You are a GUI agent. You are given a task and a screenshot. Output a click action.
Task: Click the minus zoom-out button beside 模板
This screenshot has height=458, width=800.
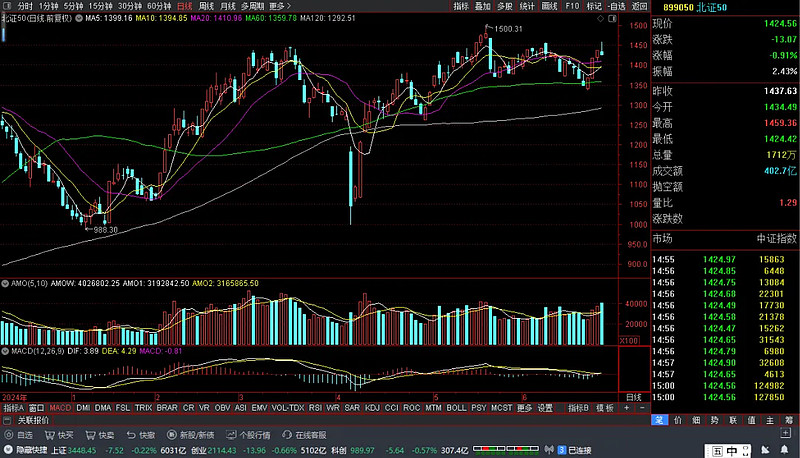pos(641,408)
